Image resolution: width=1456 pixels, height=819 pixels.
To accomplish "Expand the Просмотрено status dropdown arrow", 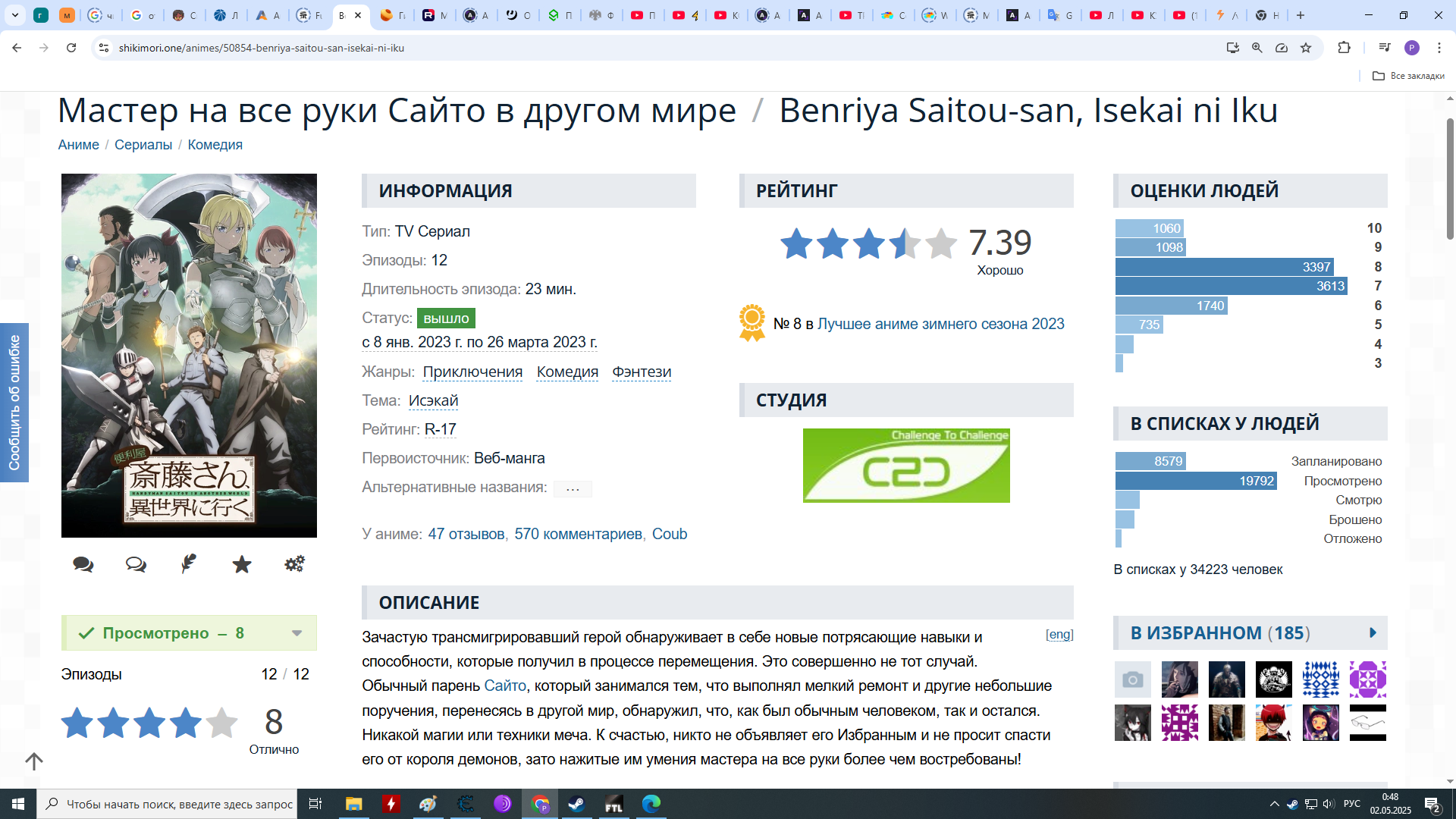I will (297, 633).
